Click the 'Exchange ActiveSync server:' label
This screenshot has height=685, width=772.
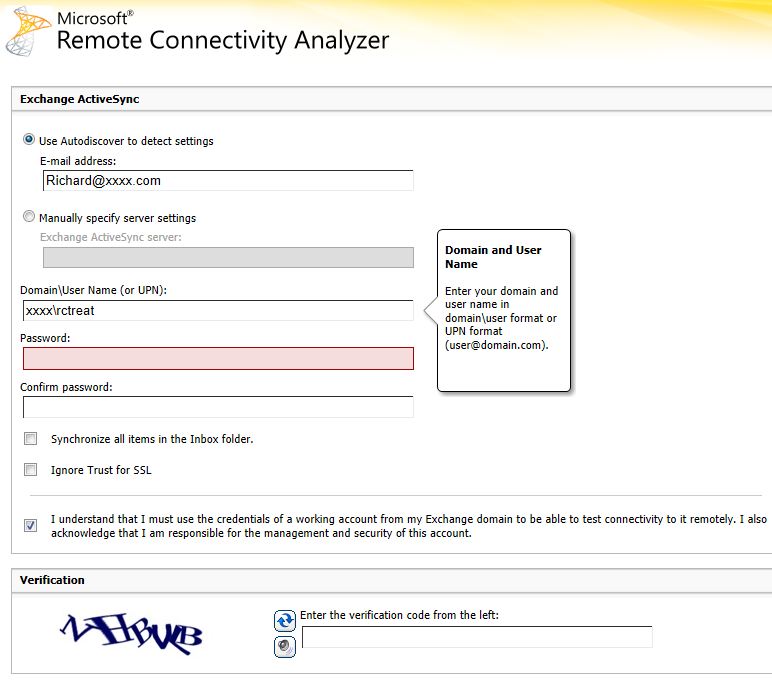pos(111,237)
